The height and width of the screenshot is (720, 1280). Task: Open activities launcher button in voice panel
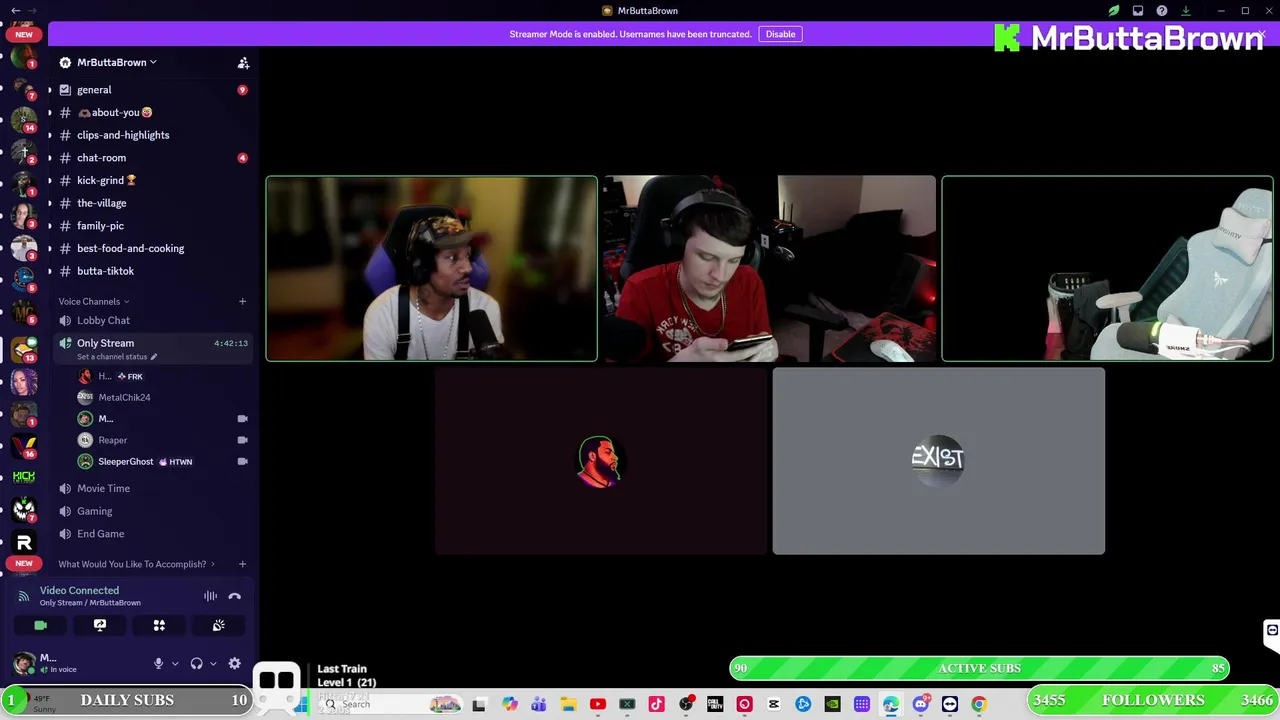tap(159, 625)
